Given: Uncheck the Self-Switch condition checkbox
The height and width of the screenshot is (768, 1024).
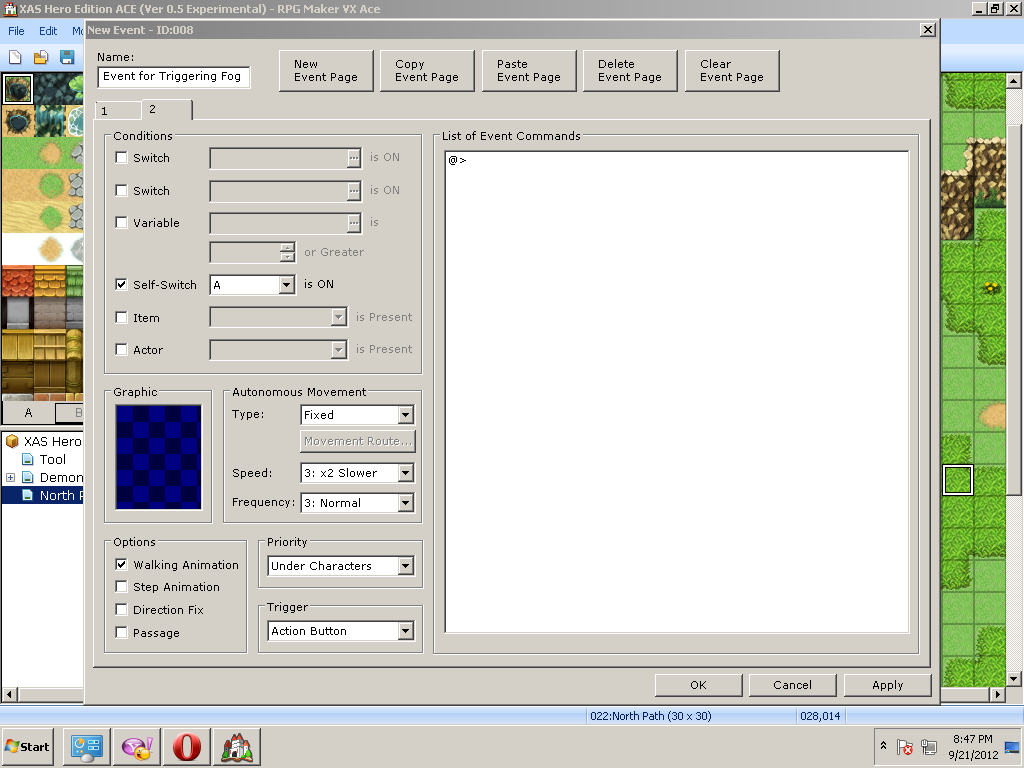Looking at the screenshot, I should click(122, 285).
